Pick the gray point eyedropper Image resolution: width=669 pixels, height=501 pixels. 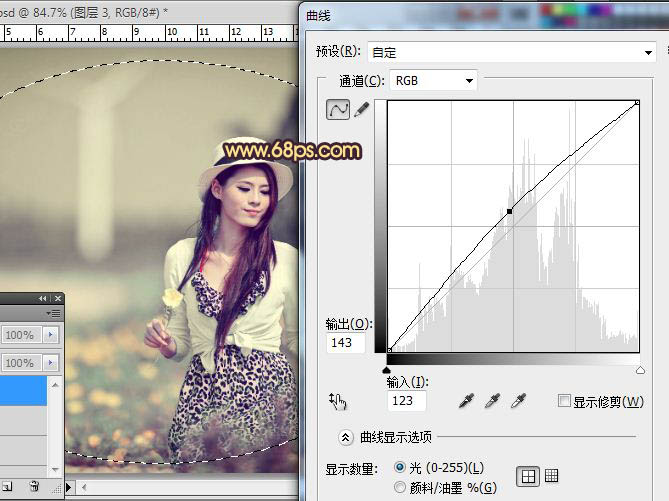(x=491, y=401)
